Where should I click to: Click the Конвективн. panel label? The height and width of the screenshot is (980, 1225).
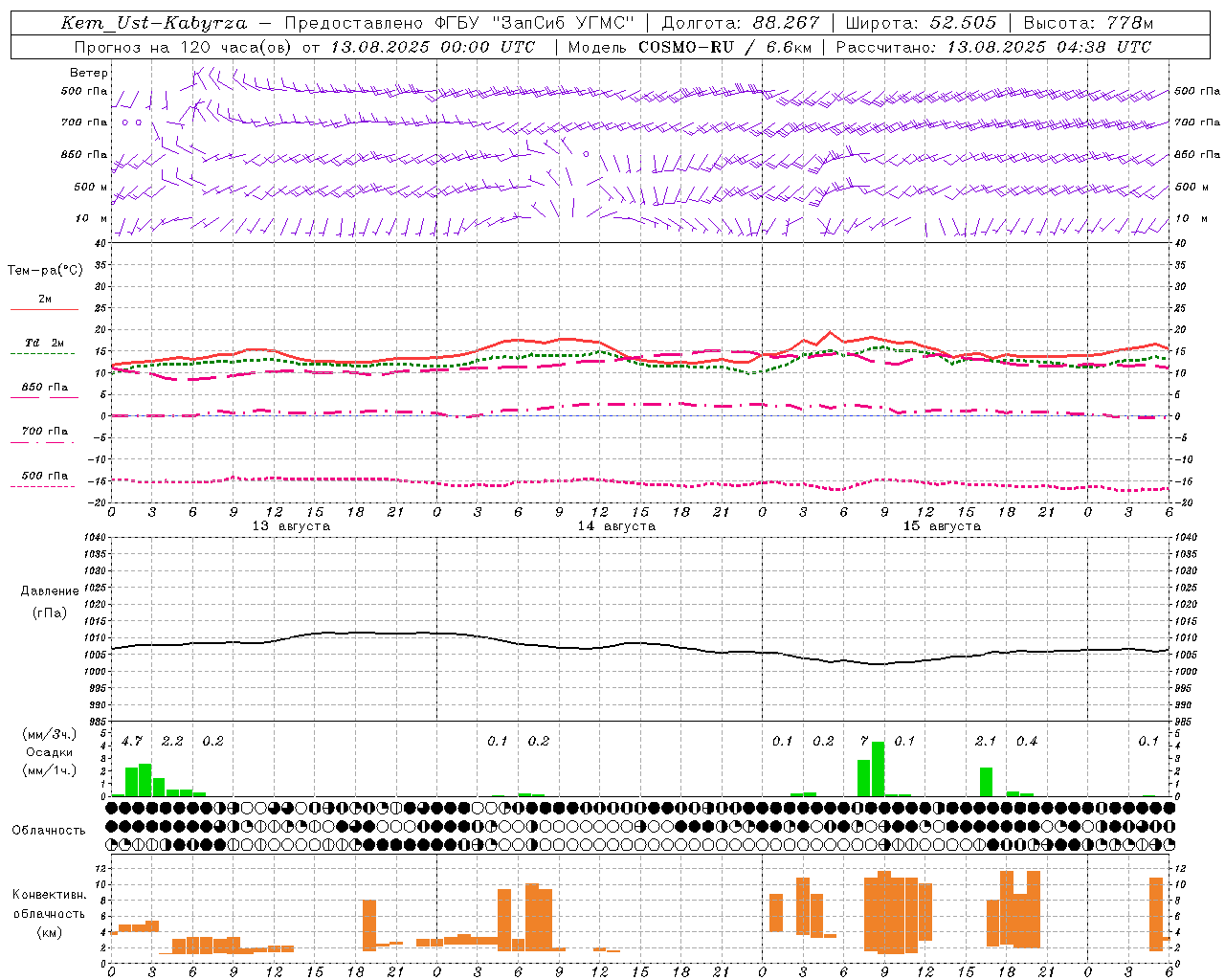50,895
